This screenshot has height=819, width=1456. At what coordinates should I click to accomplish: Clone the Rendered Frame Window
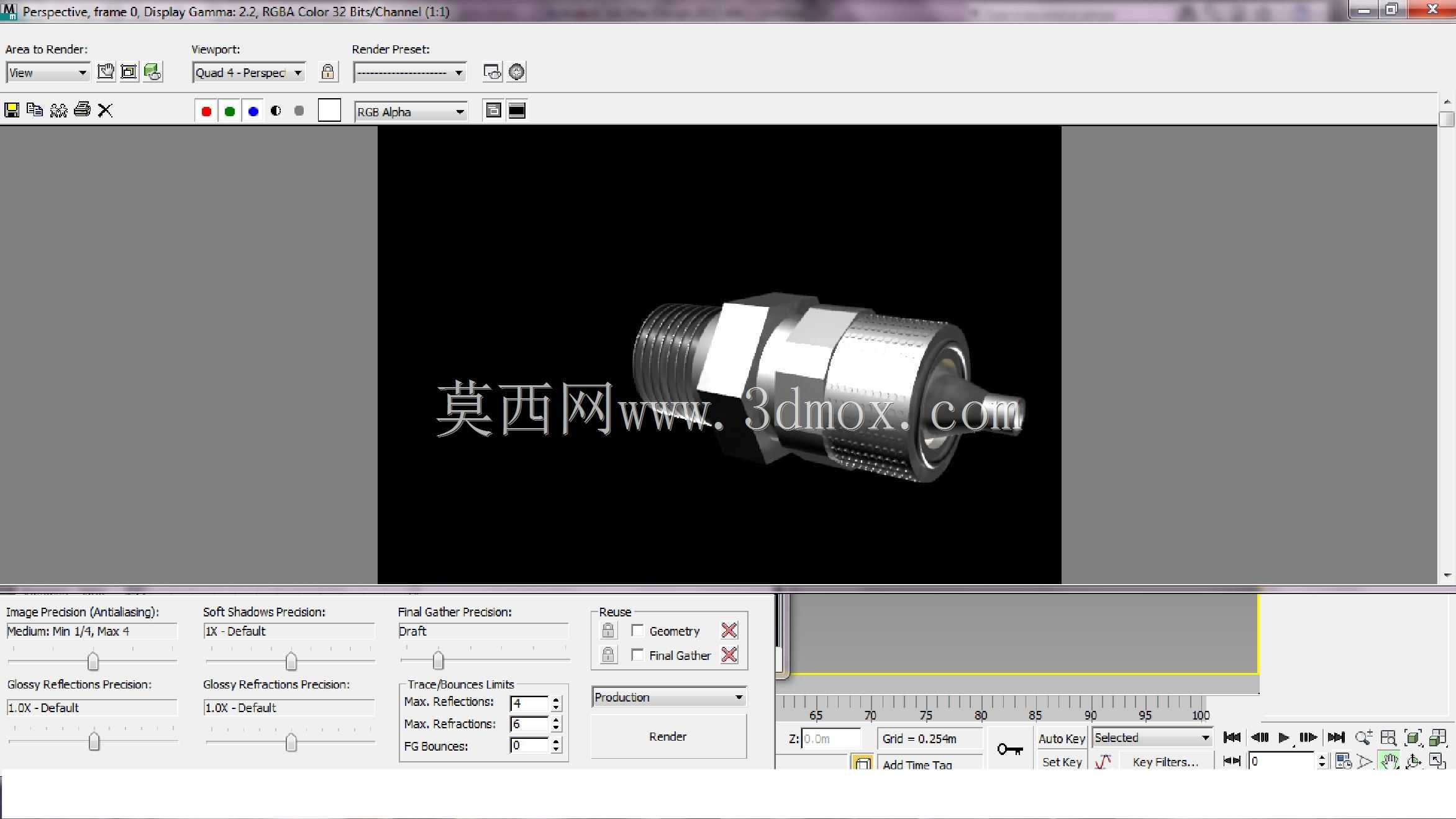tap(58, 110)
